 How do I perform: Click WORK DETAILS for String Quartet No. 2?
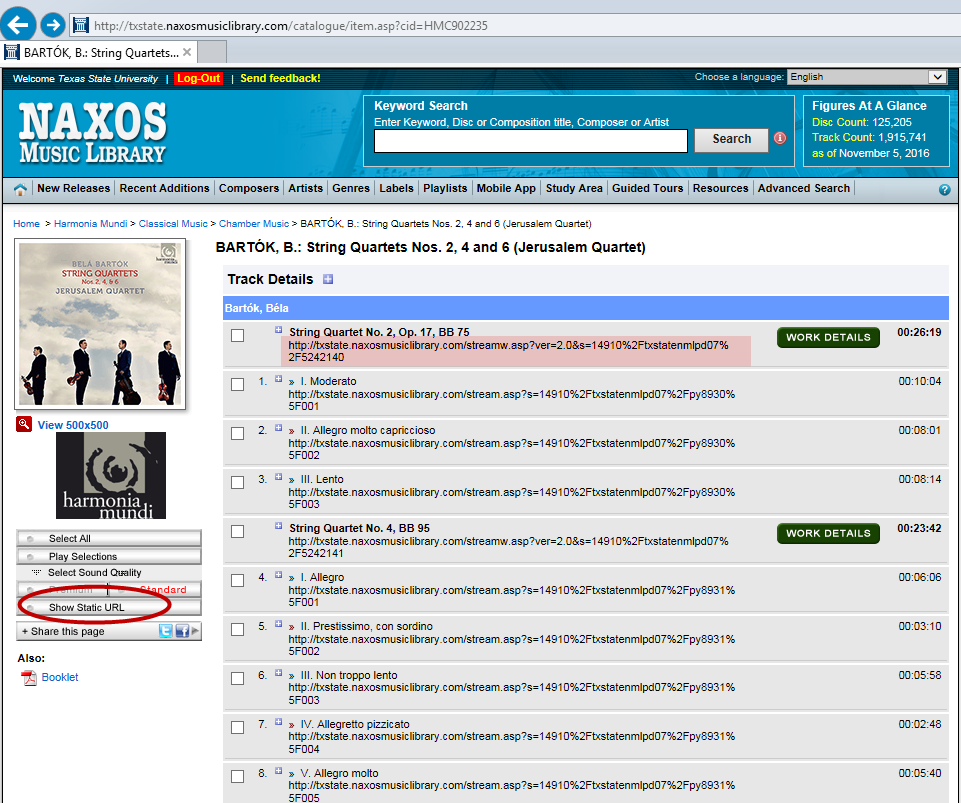coord(828,337)
